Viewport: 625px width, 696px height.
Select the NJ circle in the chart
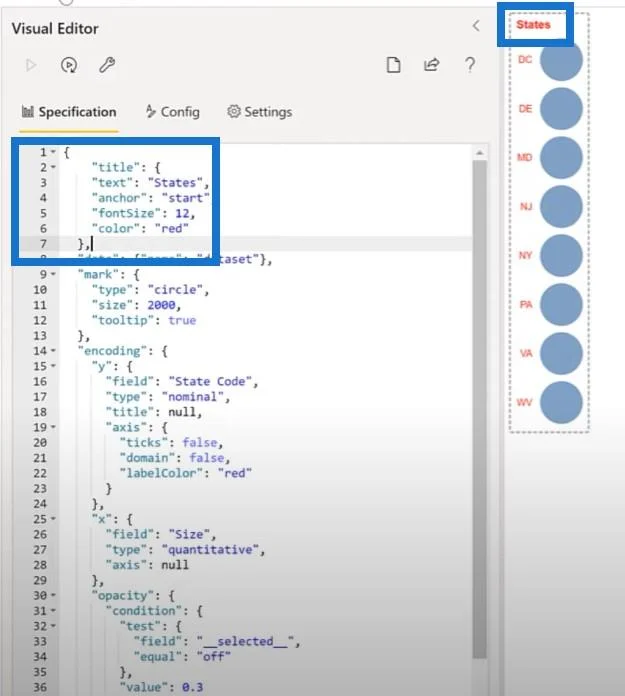561,206
